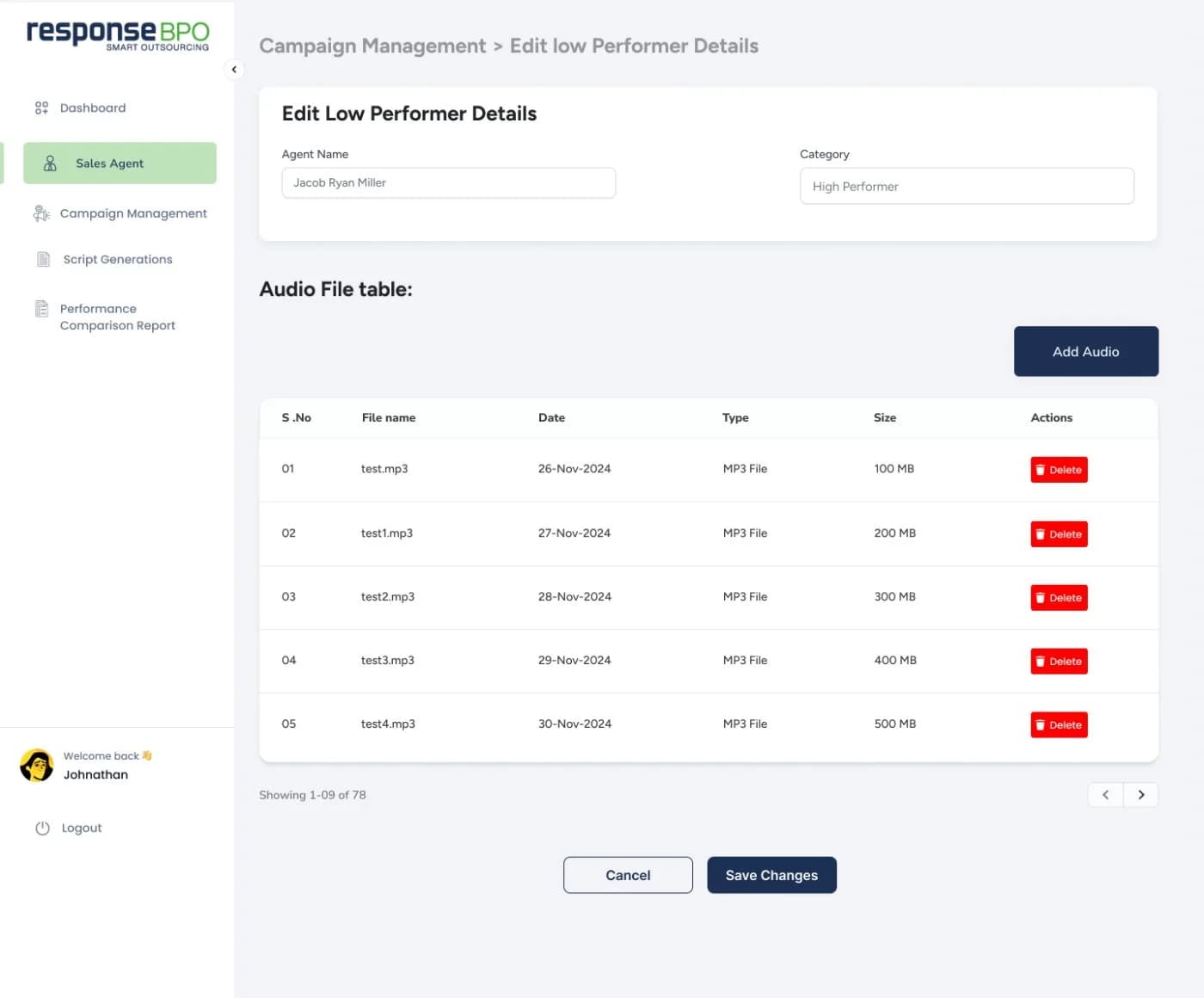Go to next page of audio files
This screenshot has width=1204, height=998.
click(x=1141, y=795)
